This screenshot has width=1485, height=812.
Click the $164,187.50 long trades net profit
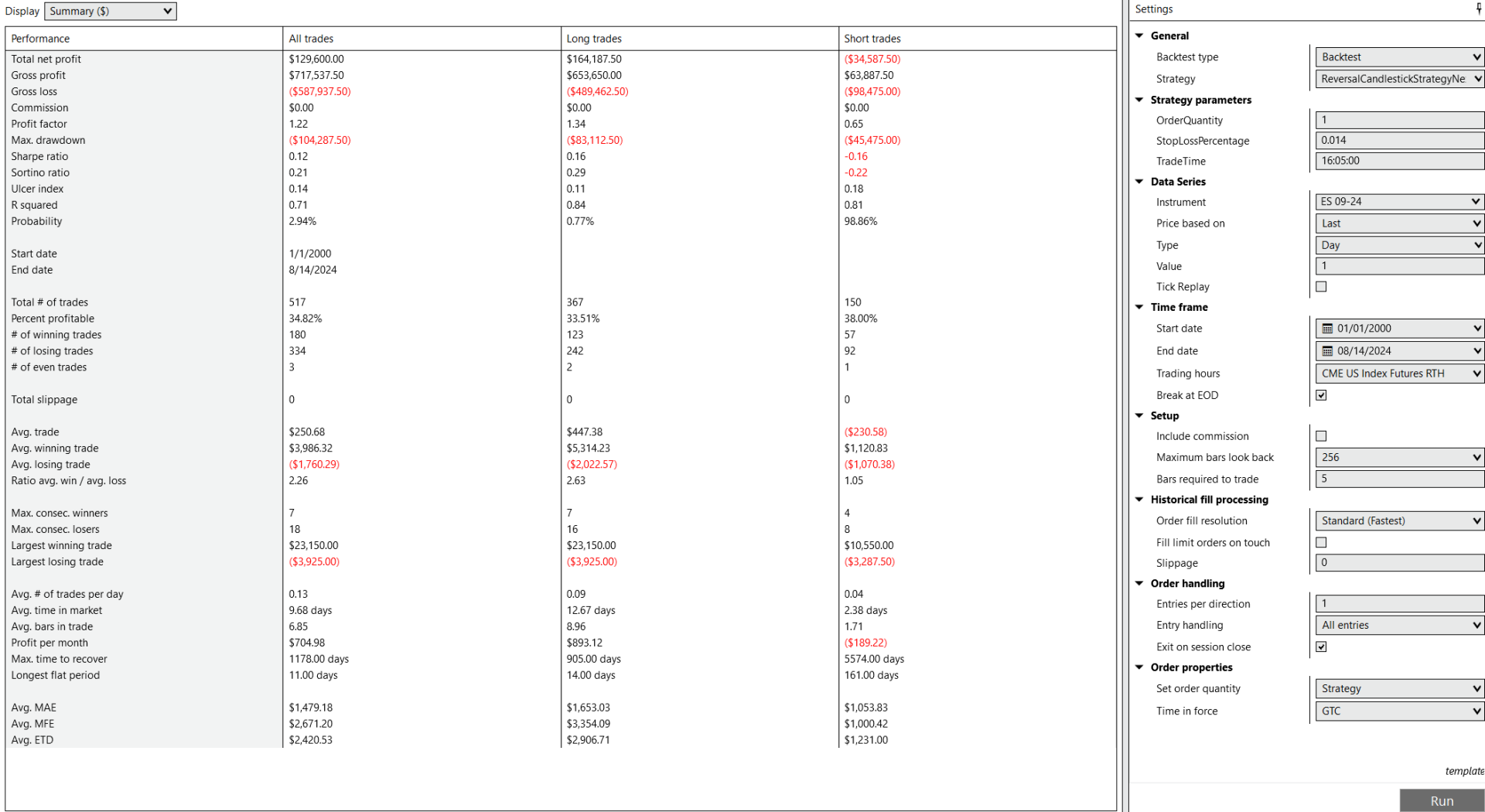pyautogui.click(x=594, y=60)
